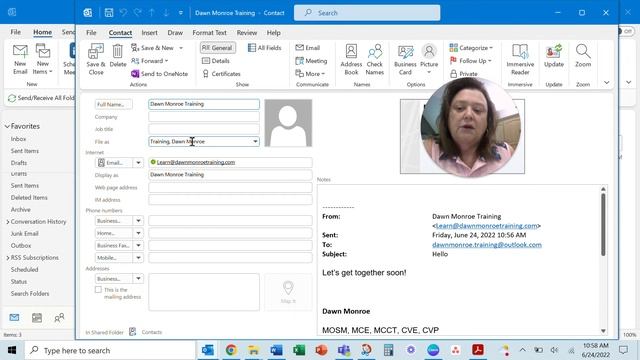This screenshot has height=360, width=640.
Task: Open Business address type dropdown arrow
Action: pos(138,279)
